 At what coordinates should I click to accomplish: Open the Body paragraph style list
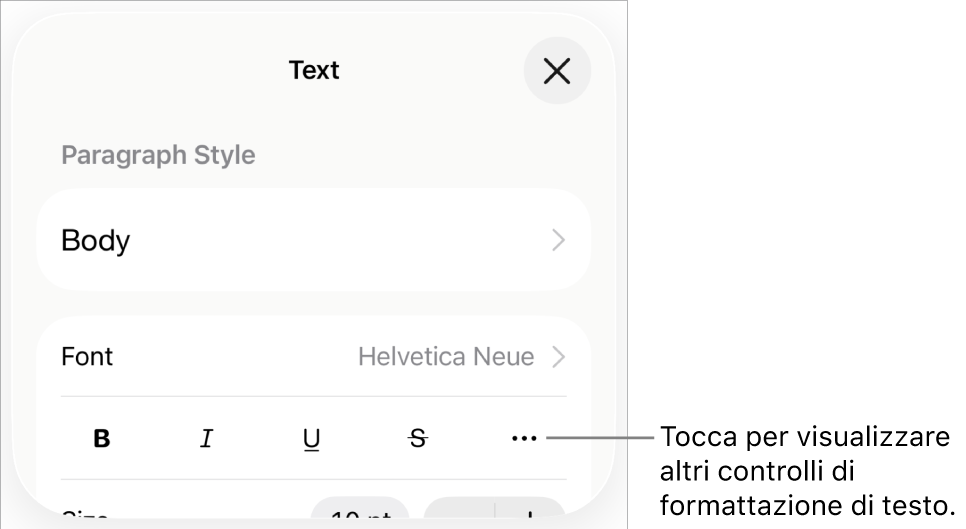click(x=313, y=240)
